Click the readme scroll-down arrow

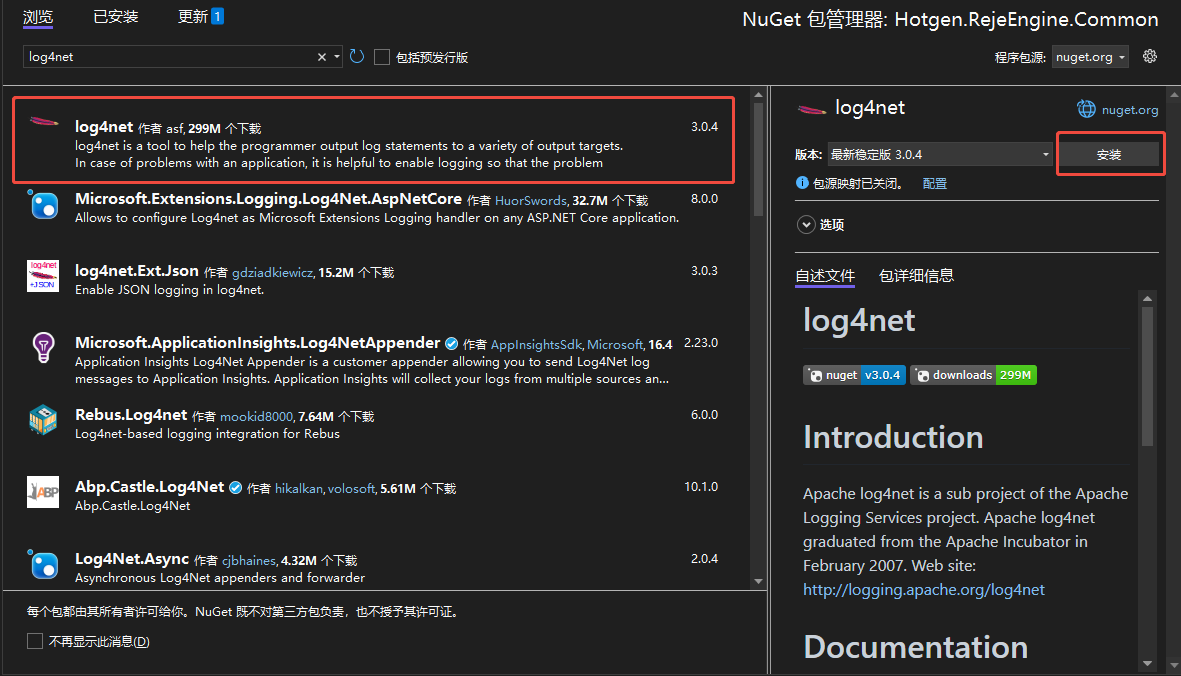[1147, 663]
